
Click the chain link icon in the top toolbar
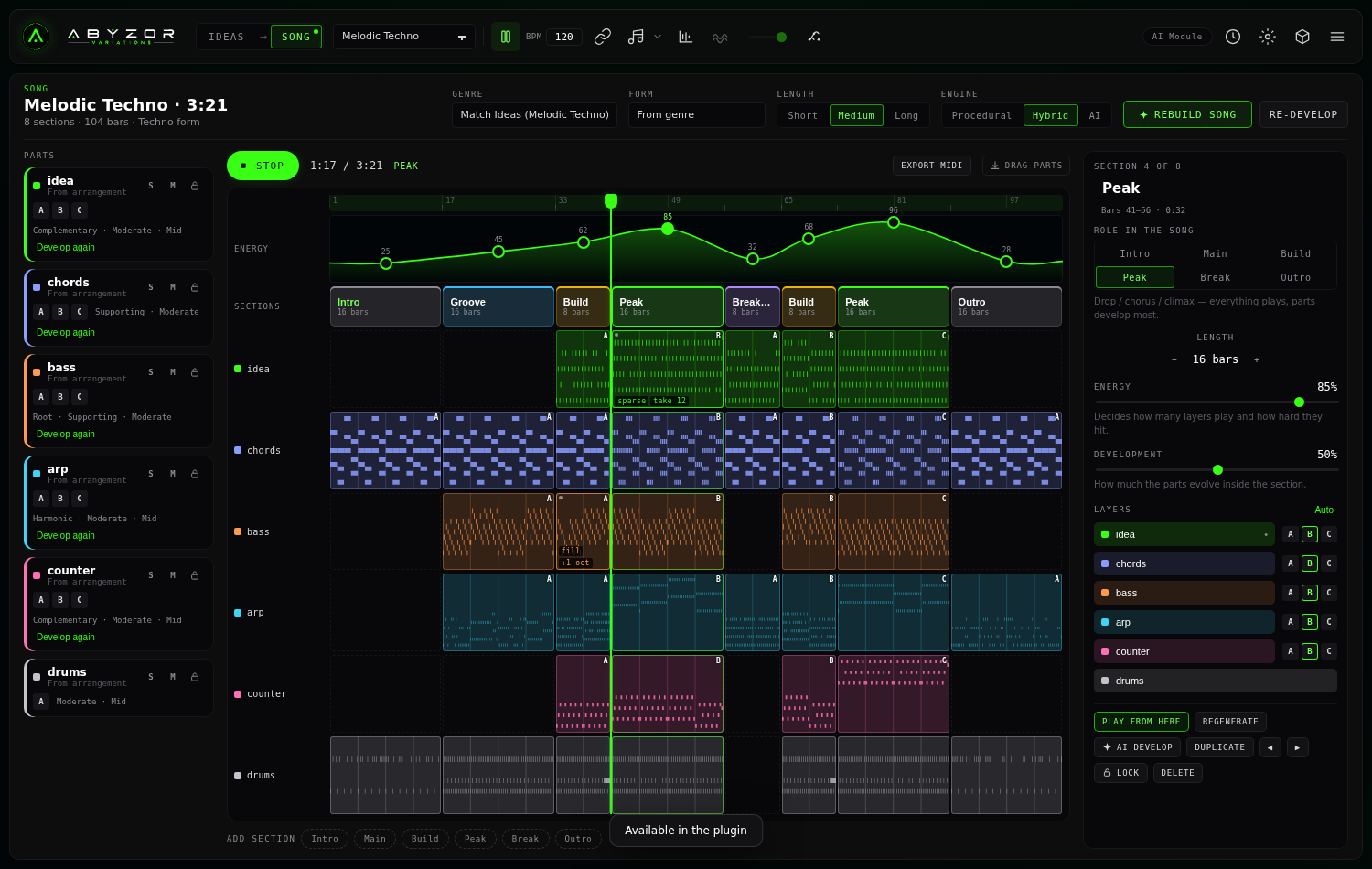(x=603, y=37)
